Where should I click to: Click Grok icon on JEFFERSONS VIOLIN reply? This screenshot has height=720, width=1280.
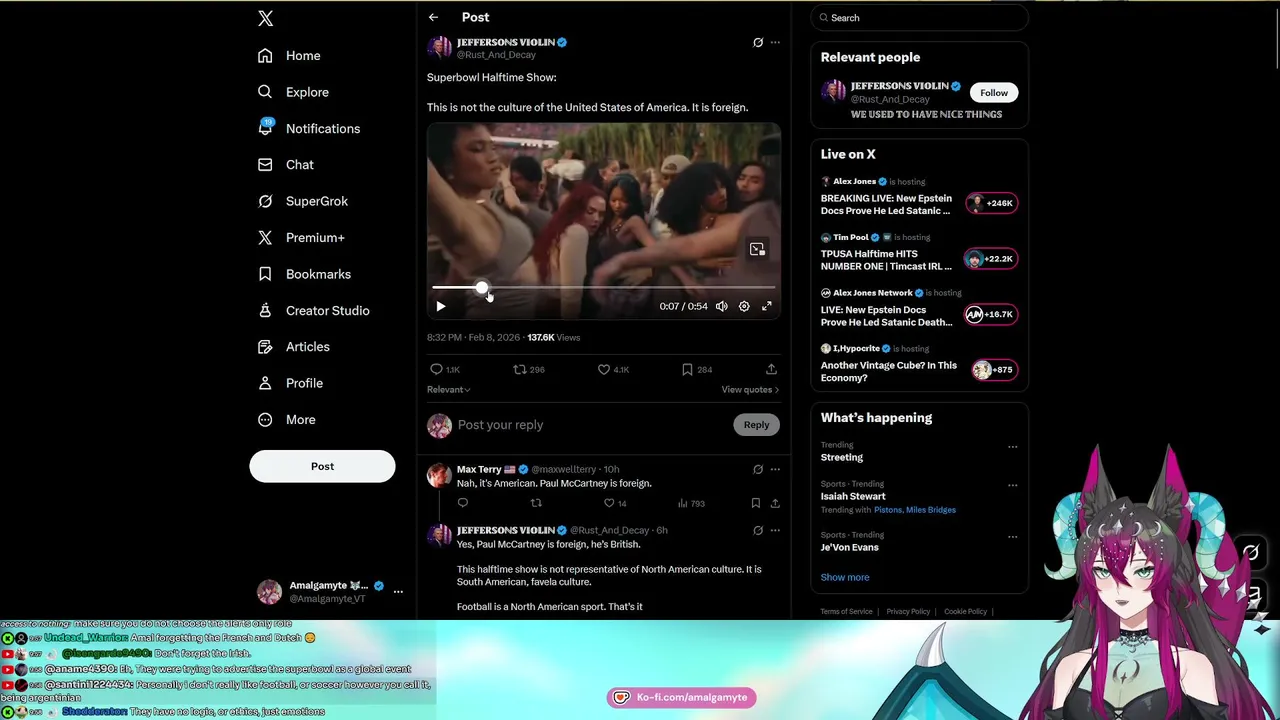coord(758,530)
